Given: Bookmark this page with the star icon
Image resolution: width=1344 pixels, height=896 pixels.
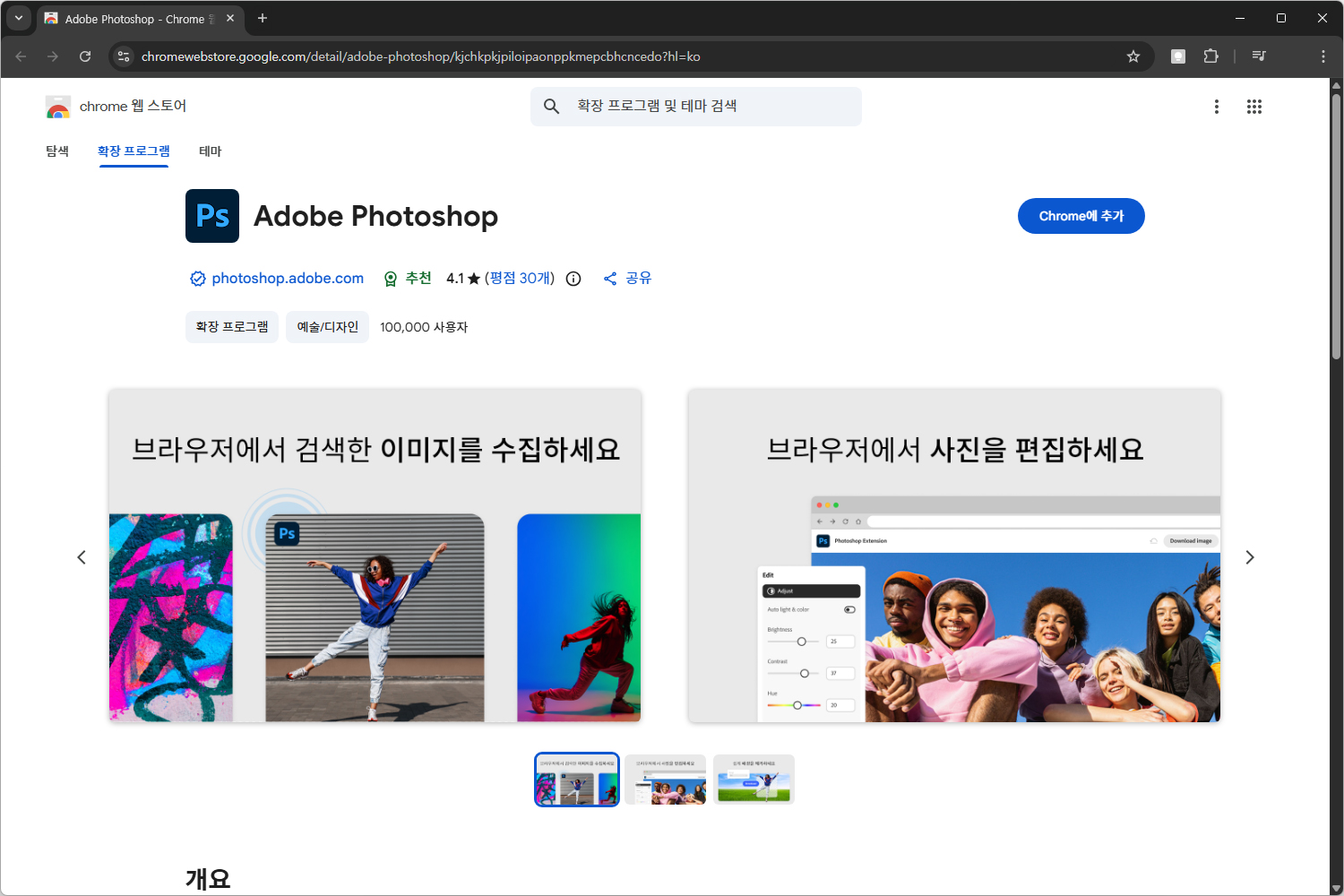Looking at the screenshot, I should (x=1133, y=56).
